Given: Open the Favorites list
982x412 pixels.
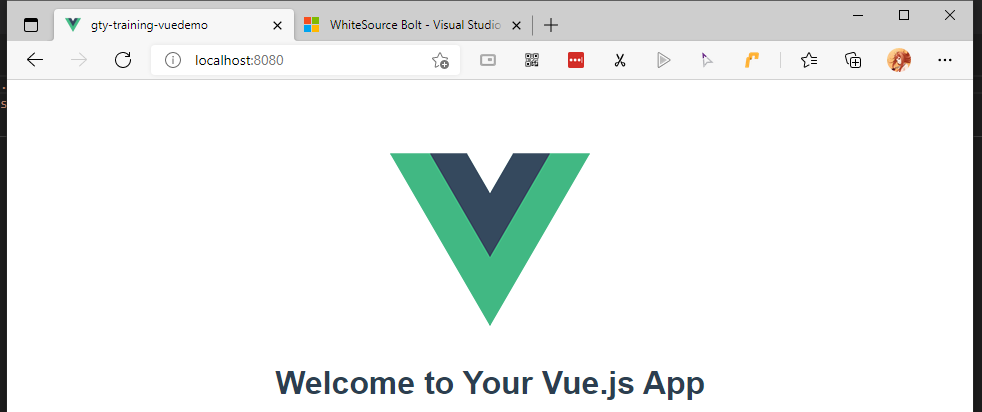Looking at the screenshot, I should coord(809,60).
